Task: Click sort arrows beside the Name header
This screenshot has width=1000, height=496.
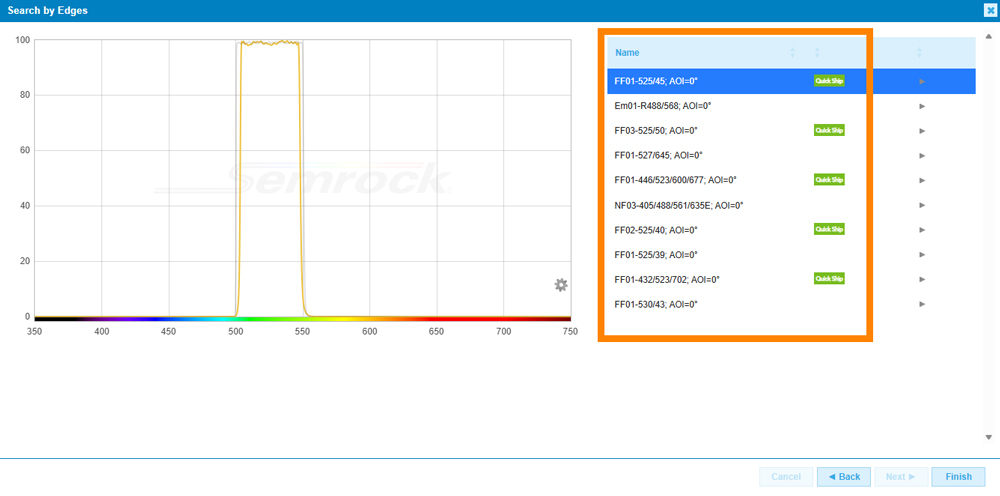Action: pos(793,53)
